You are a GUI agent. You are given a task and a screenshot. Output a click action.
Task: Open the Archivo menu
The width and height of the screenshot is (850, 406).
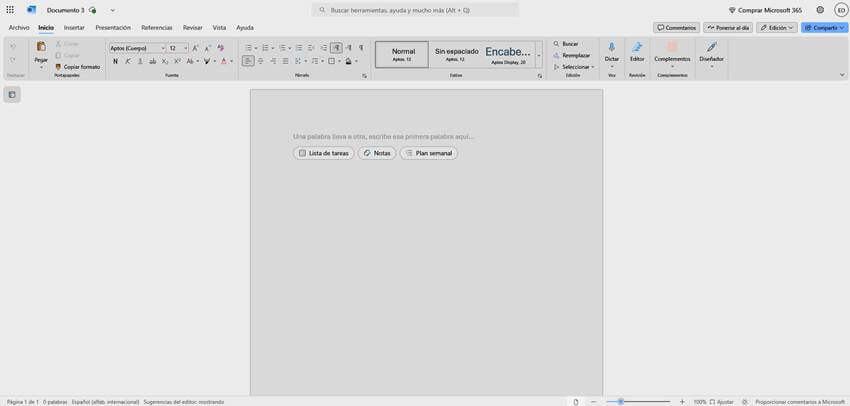[x=19, y=28]
